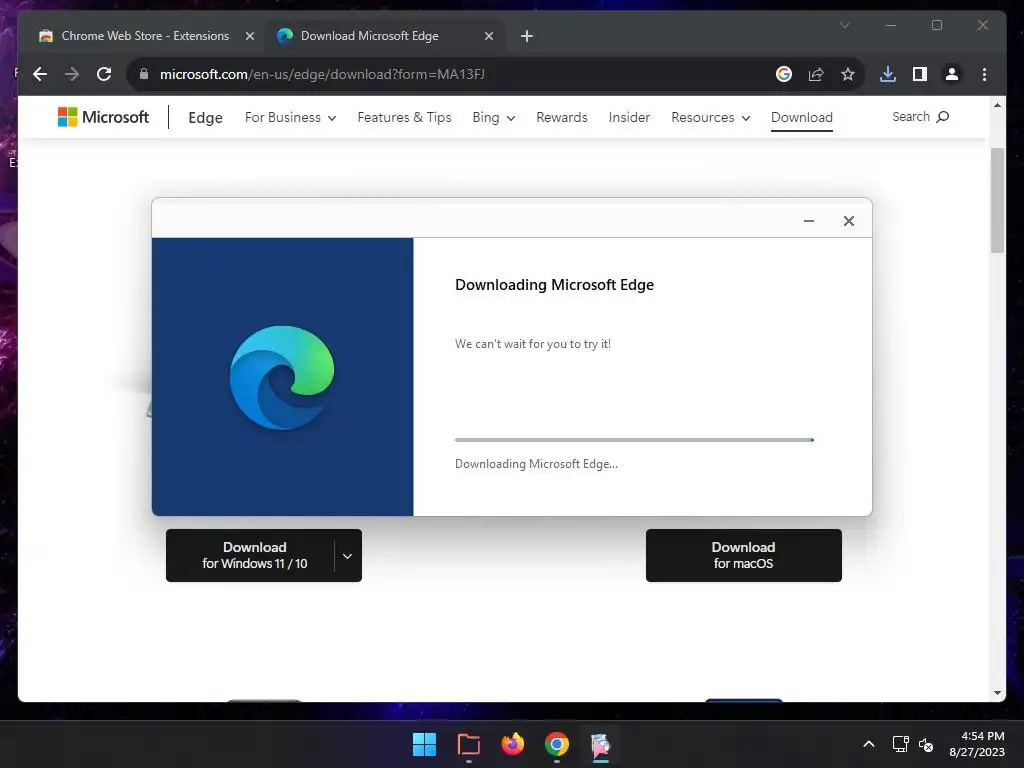Minimize the Edge installer dialog
Viewport: 1024px width, 768px height.
point(808,221)
